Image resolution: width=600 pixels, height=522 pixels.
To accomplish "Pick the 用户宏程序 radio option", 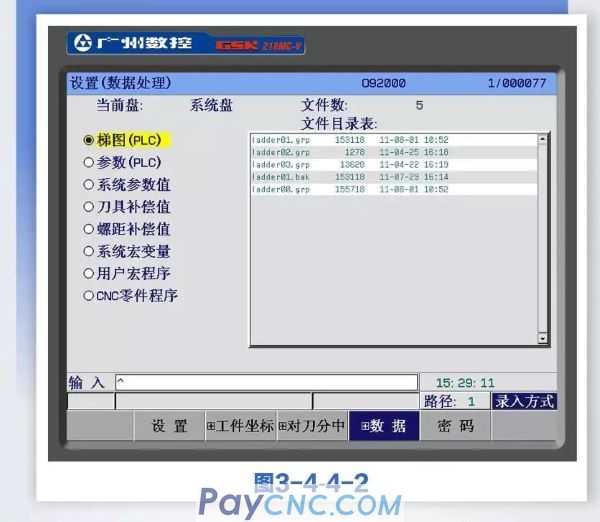I will 89,273.
